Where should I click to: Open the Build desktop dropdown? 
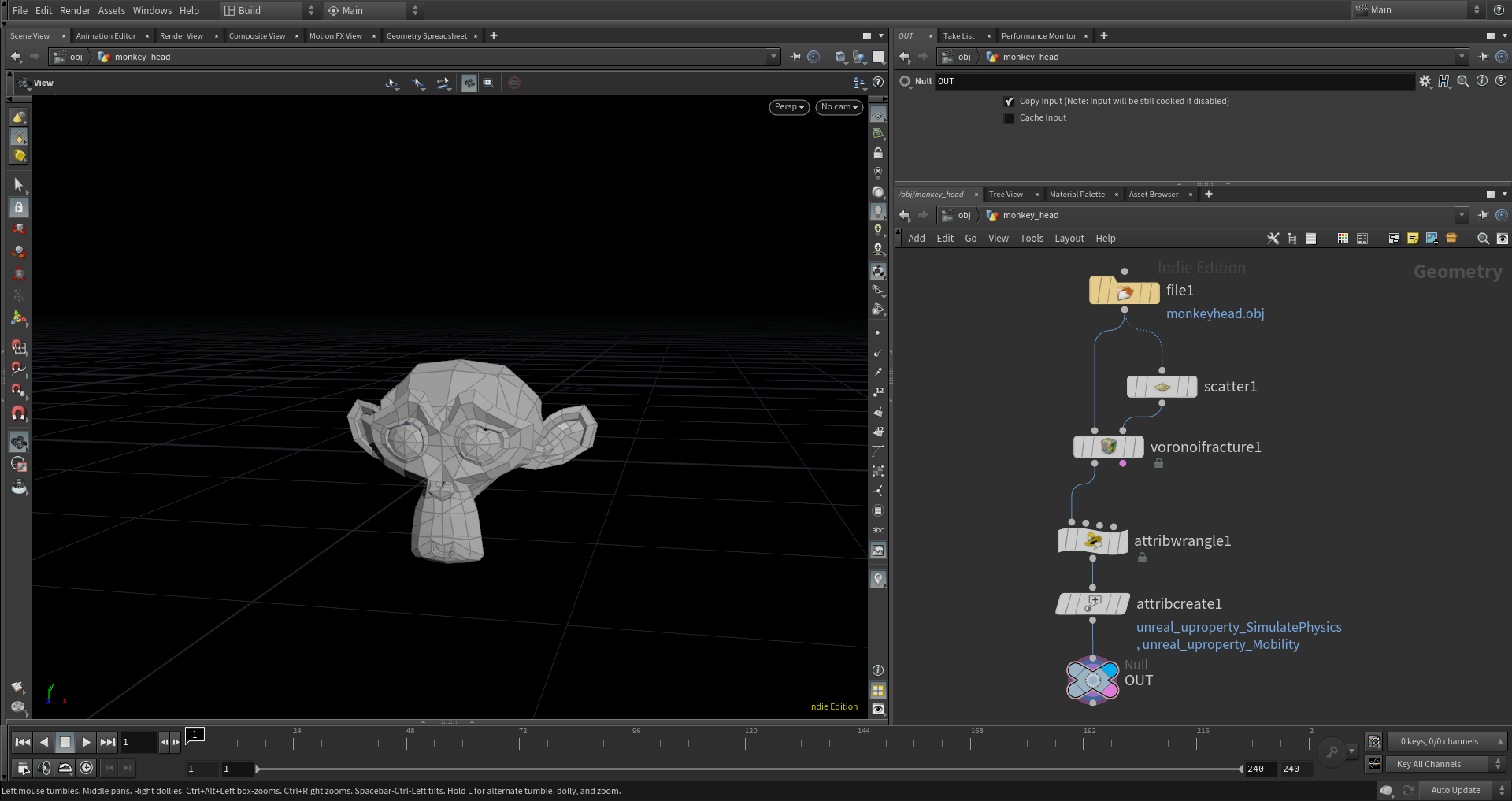point(269,10)
